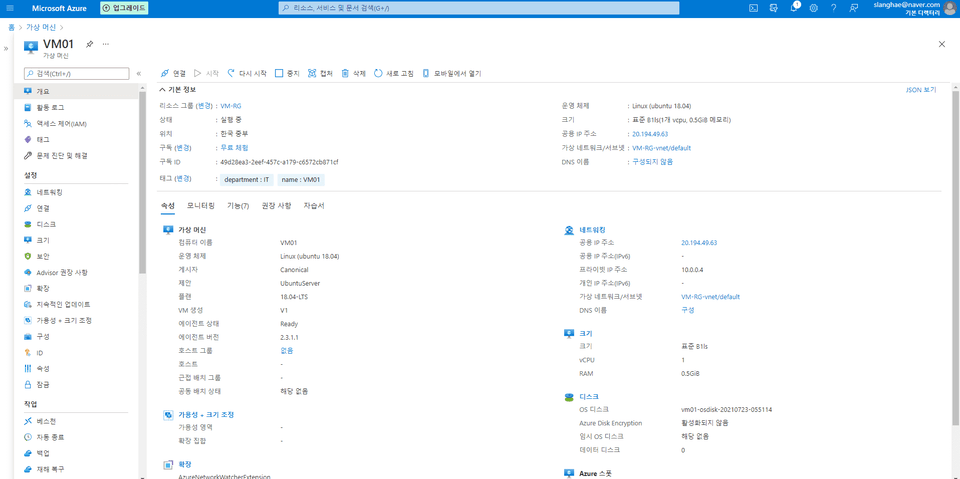Viewport: 960px width, 479px height.
Task: Collapse the sidebar with the double chevron
Action: point(138,74)
